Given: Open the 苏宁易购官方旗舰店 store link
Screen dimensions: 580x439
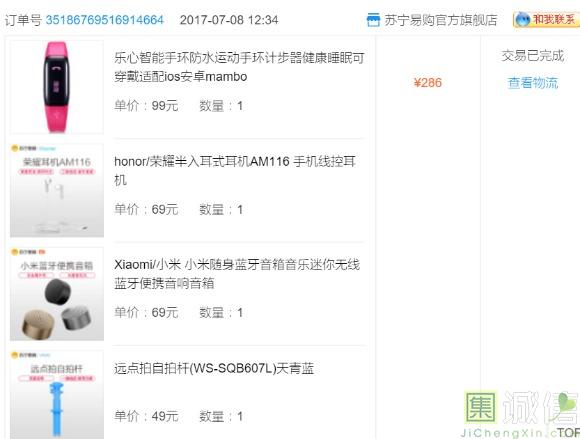Looking at the screenshot, I should [441, 20].
